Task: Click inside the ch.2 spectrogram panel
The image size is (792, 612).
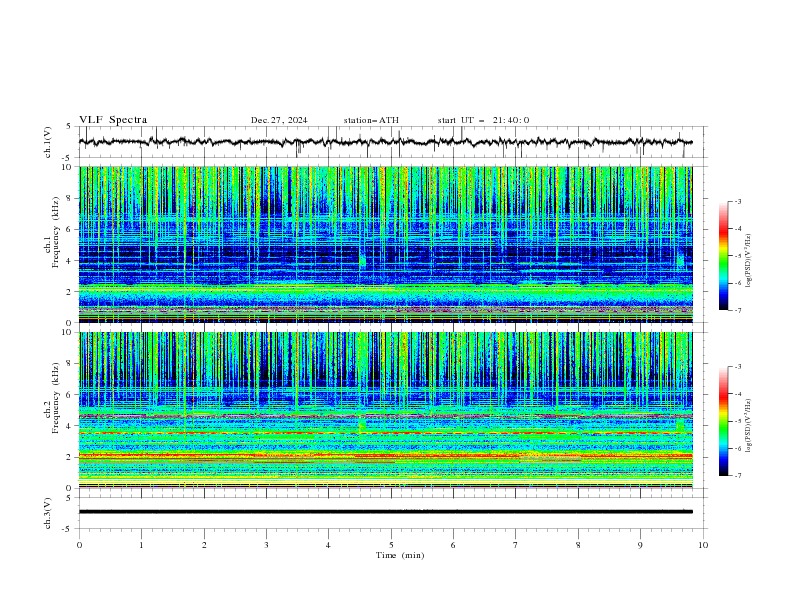Action: click(x=386, y=410)
